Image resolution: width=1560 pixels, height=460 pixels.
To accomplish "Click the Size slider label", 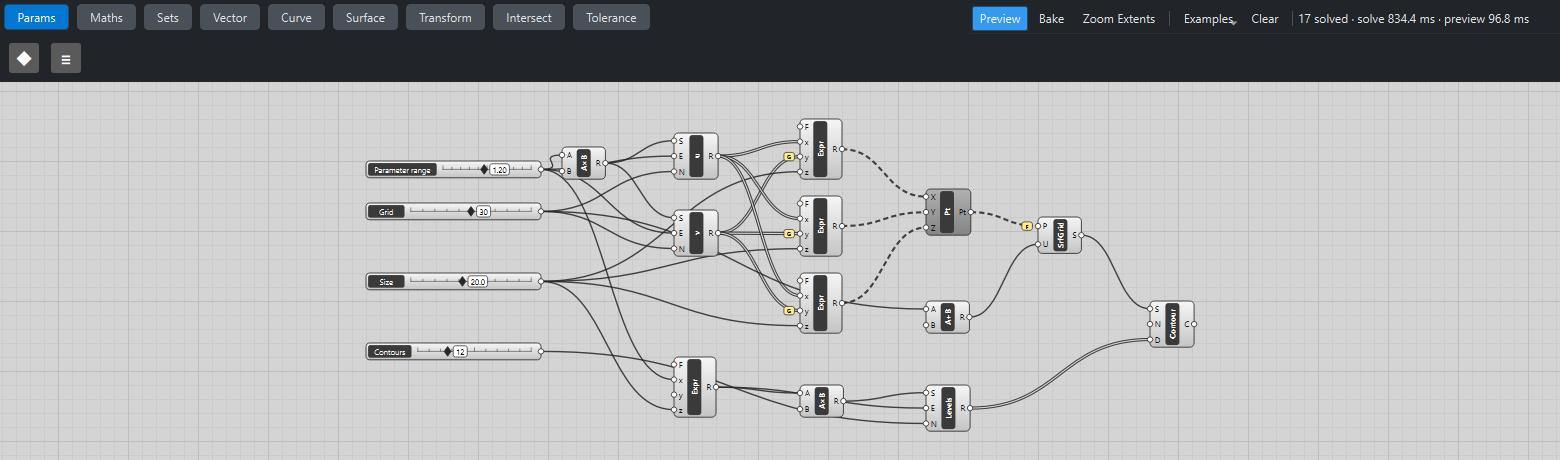I will [385, 282].
